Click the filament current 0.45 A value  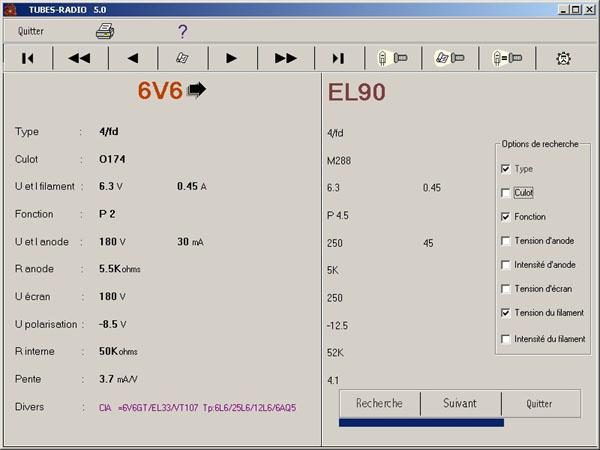(192, 186)
